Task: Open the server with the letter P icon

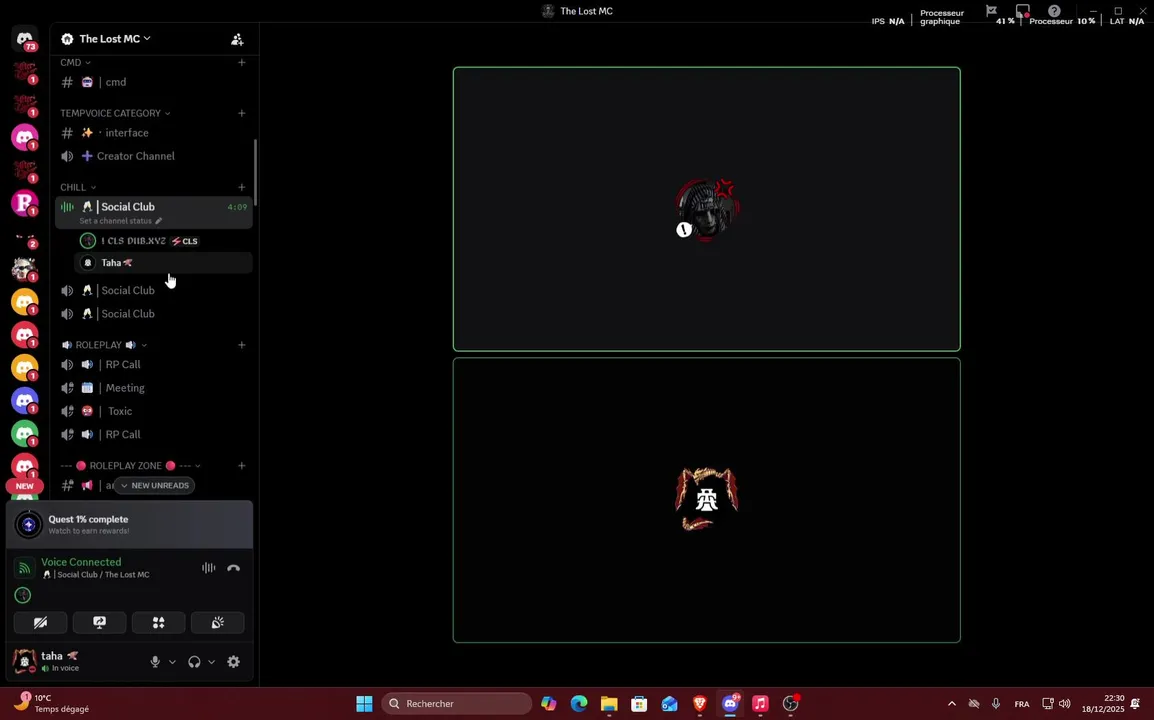Action: tap(24, 202)
